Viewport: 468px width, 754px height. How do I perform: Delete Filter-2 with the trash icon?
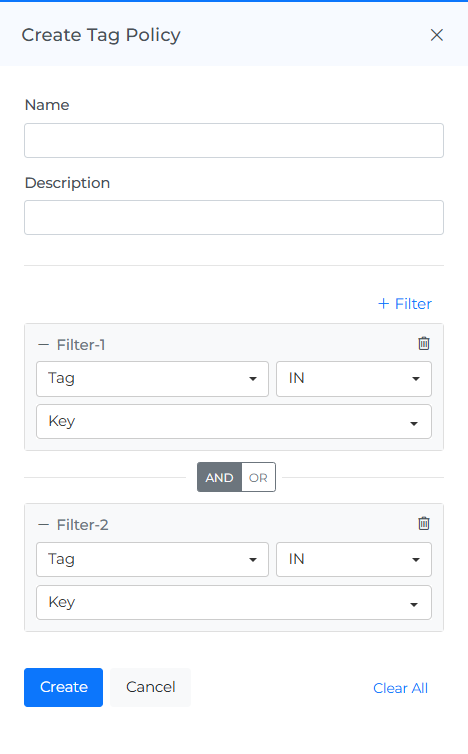(424, 523)
